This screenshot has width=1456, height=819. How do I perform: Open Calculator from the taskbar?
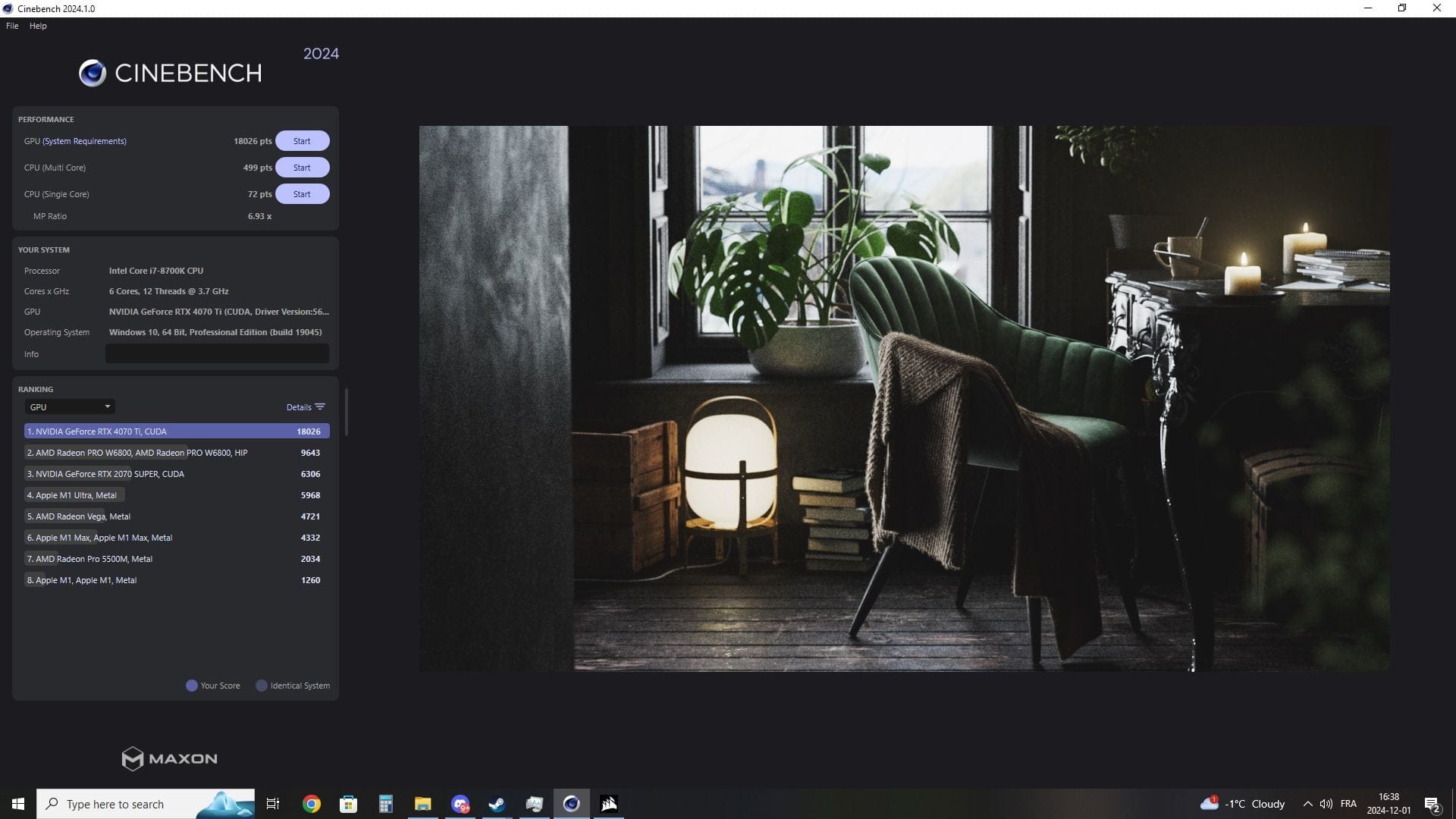point(385,804)
